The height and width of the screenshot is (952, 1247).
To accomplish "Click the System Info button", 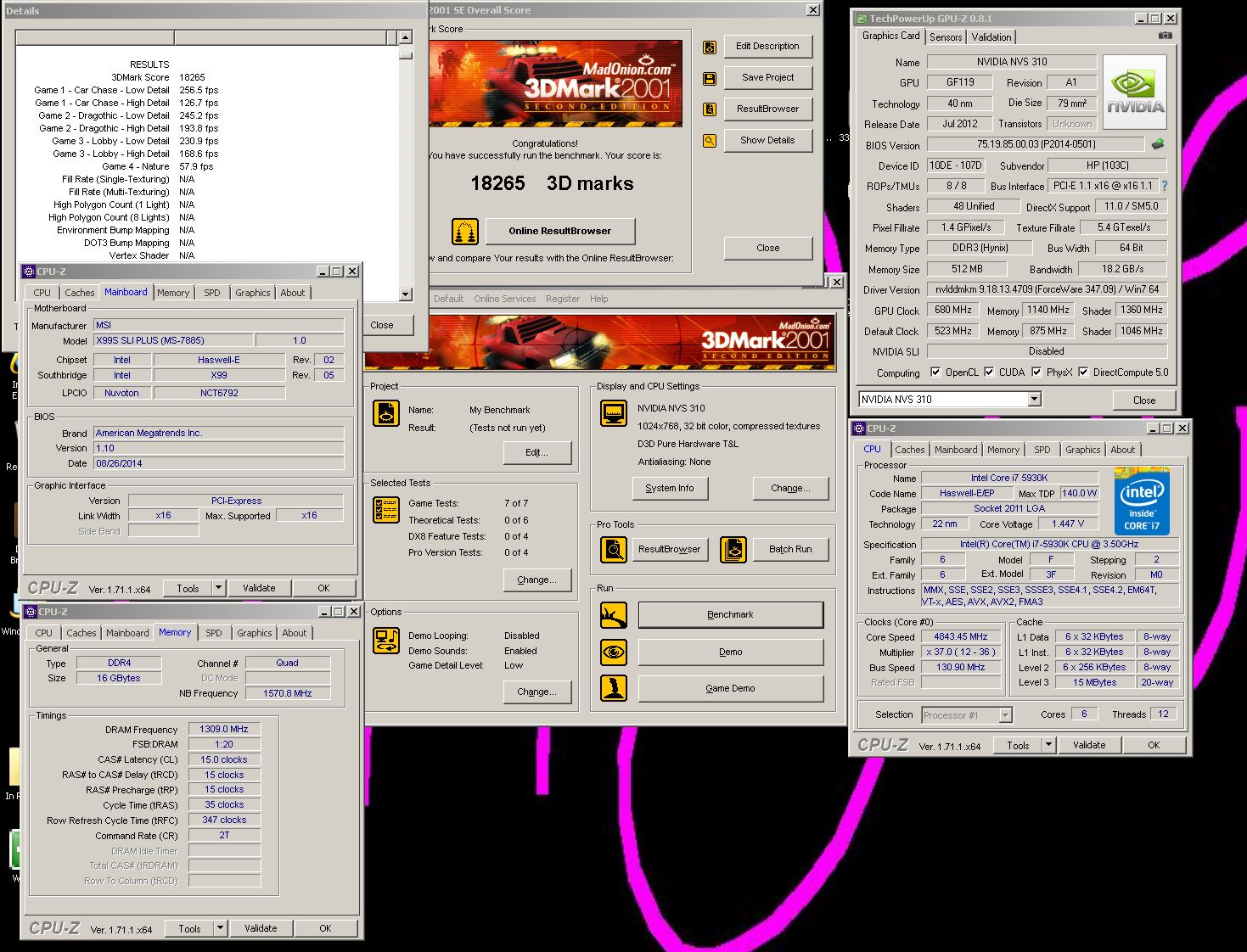I will point(669,488).
